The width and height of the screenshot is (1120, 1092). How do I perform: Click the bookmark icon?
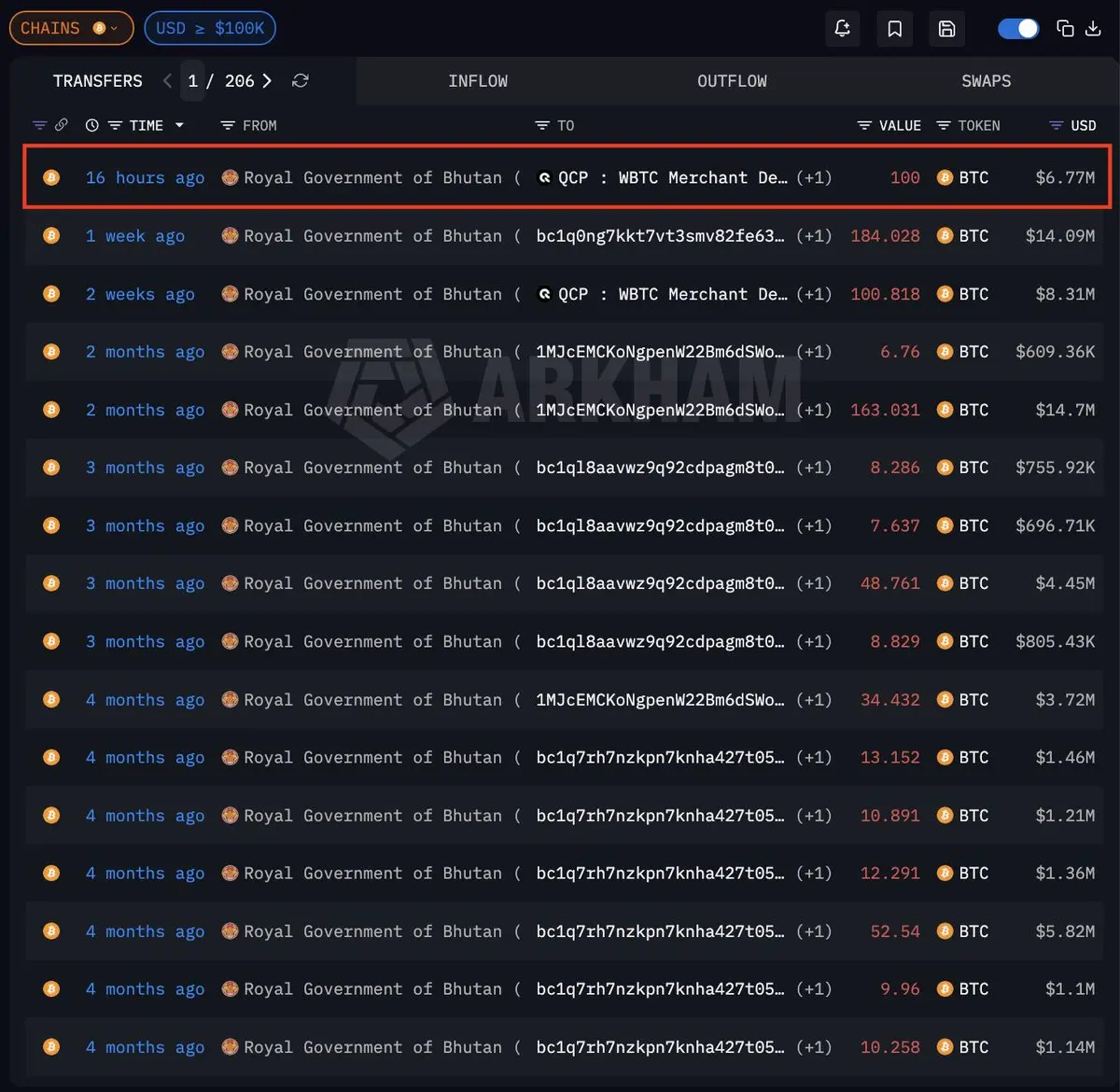[894, 29]
